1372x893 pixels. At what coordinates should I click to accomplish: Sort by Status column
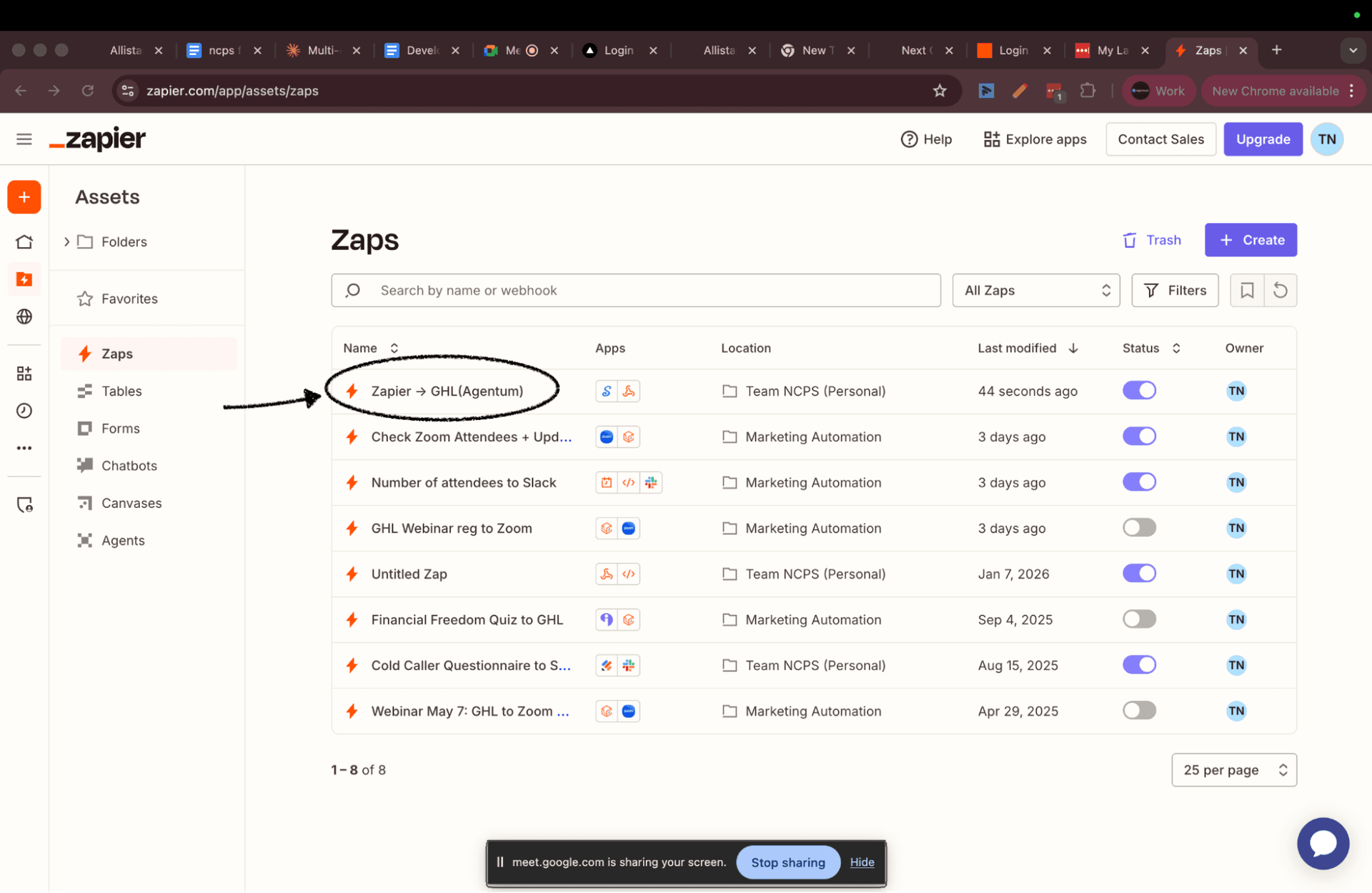(x=1151, y=349)
